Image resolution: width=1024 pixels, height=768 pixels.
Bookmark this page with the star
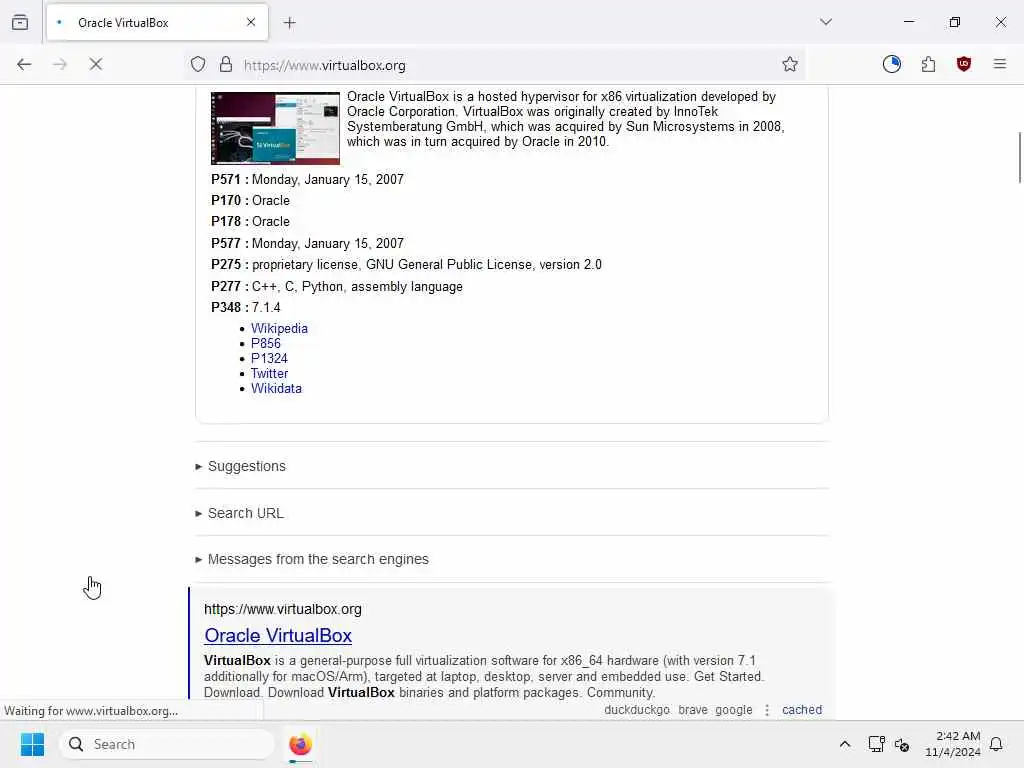click(790, 64)
